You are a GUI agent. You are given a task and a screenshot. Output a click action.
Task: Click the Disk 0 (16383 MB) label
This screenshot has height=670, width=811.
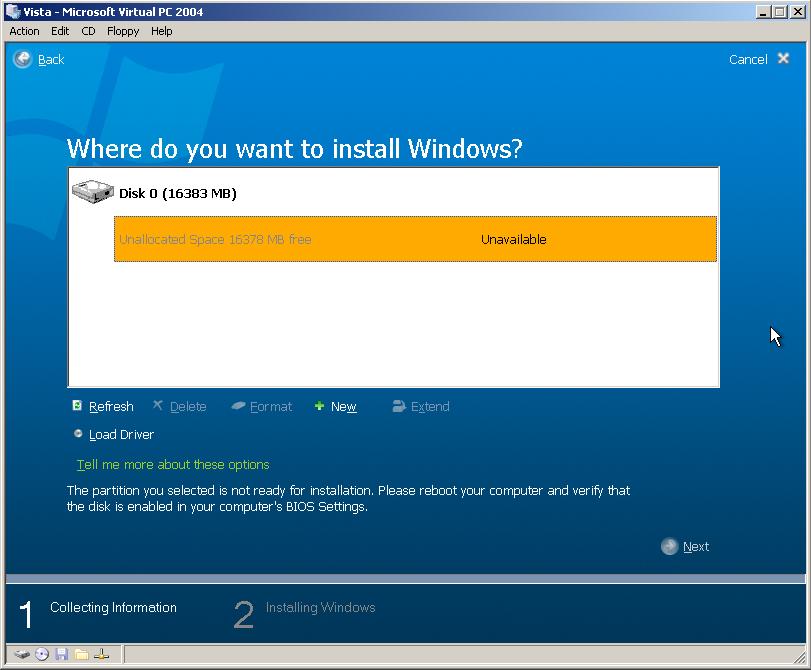pyautogui.click(x=177, y=193)
